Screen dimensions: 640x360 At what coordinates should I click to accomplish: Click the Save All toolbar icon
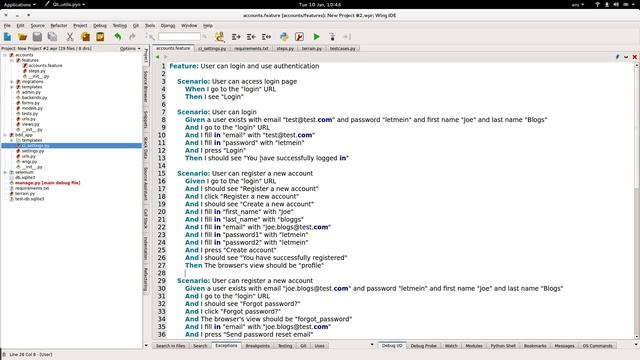[x=52, y=37]
